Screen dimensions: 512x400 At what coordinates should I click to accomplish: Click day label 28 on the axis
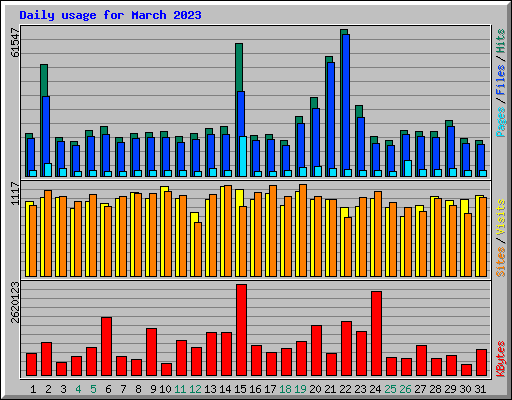[x=435, y=389]
